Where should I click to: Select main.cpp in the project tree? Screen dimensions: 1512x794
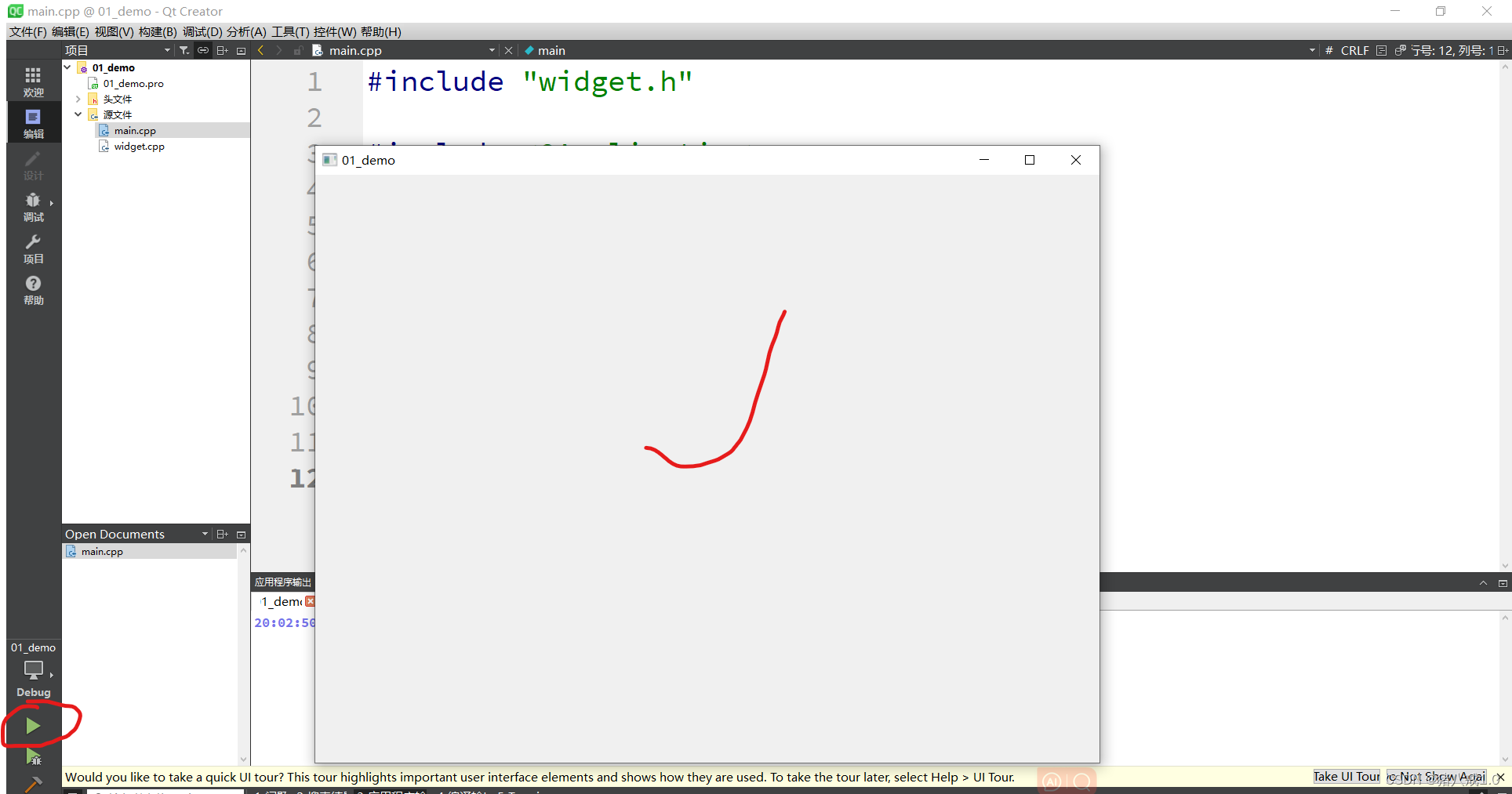pyautogui.click(x=135, y=130)
